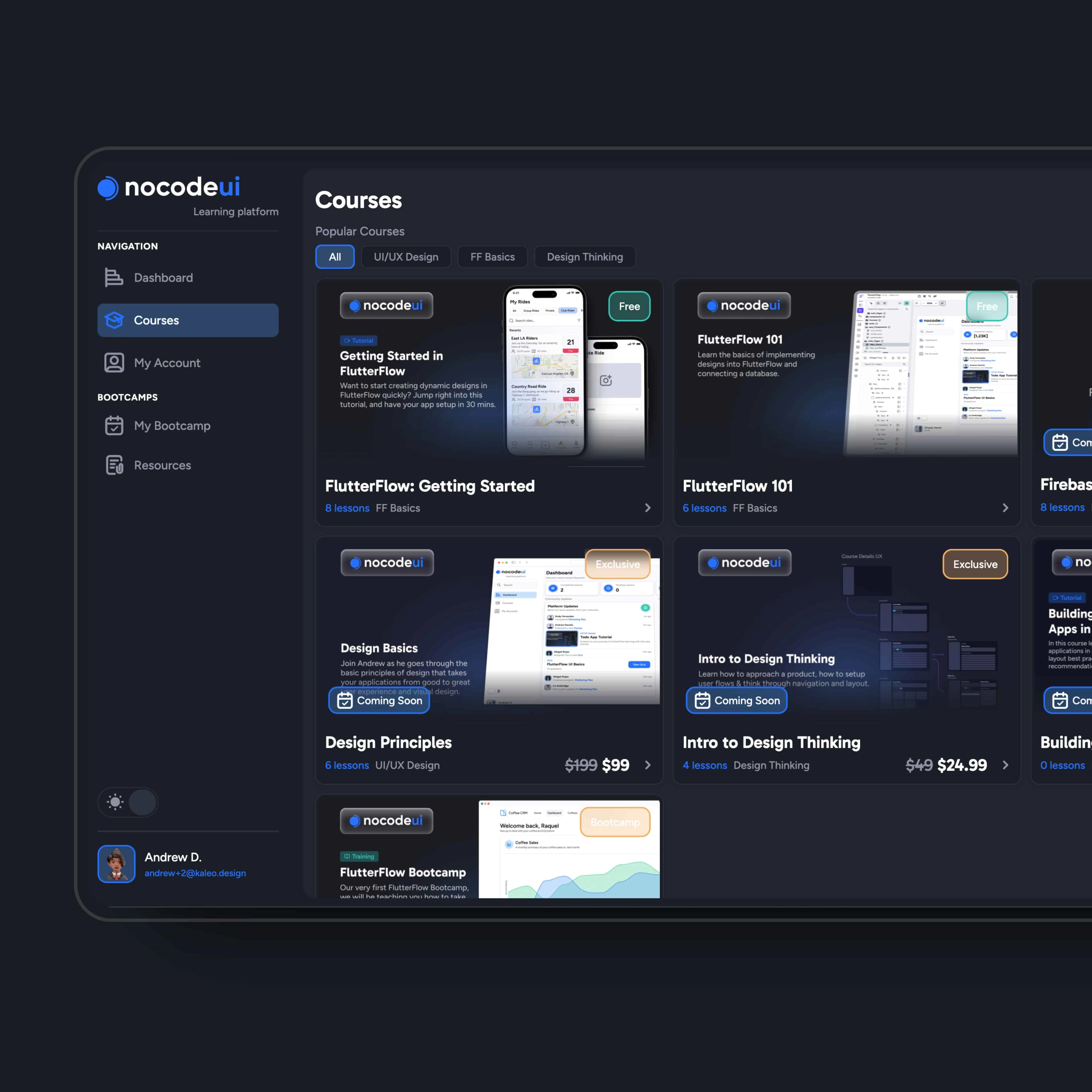Click the $24.99 price on Design Thinking
Image resolution: width=1092 pixels, height=1092 pixels.
coord(962,765)
